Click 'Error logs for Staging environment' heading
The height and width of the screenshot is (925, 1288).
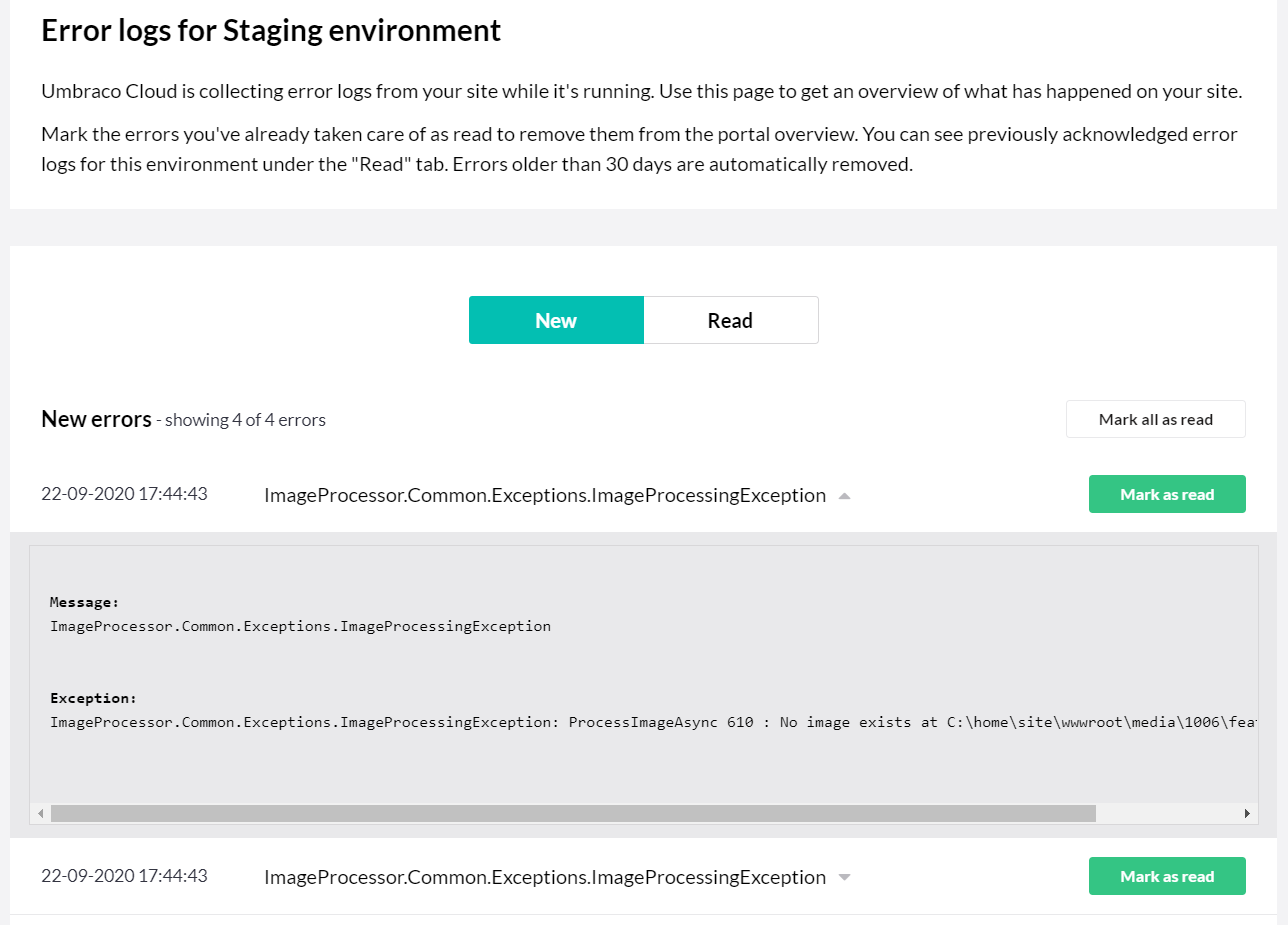271,30
